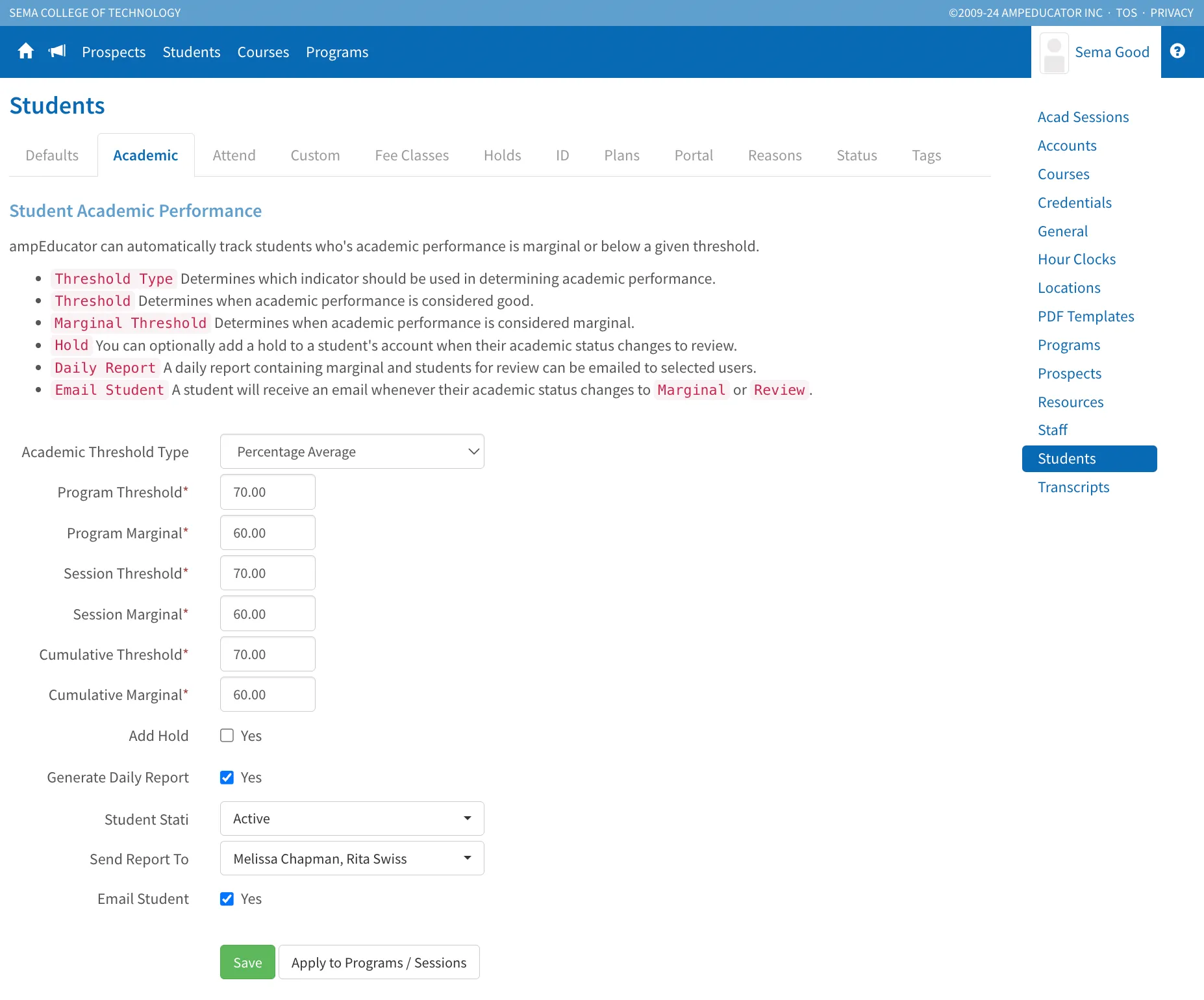Viewport: 1204px width, 1000px height.
Task: Click the Program Marginal input field
Action: [268, 532]
